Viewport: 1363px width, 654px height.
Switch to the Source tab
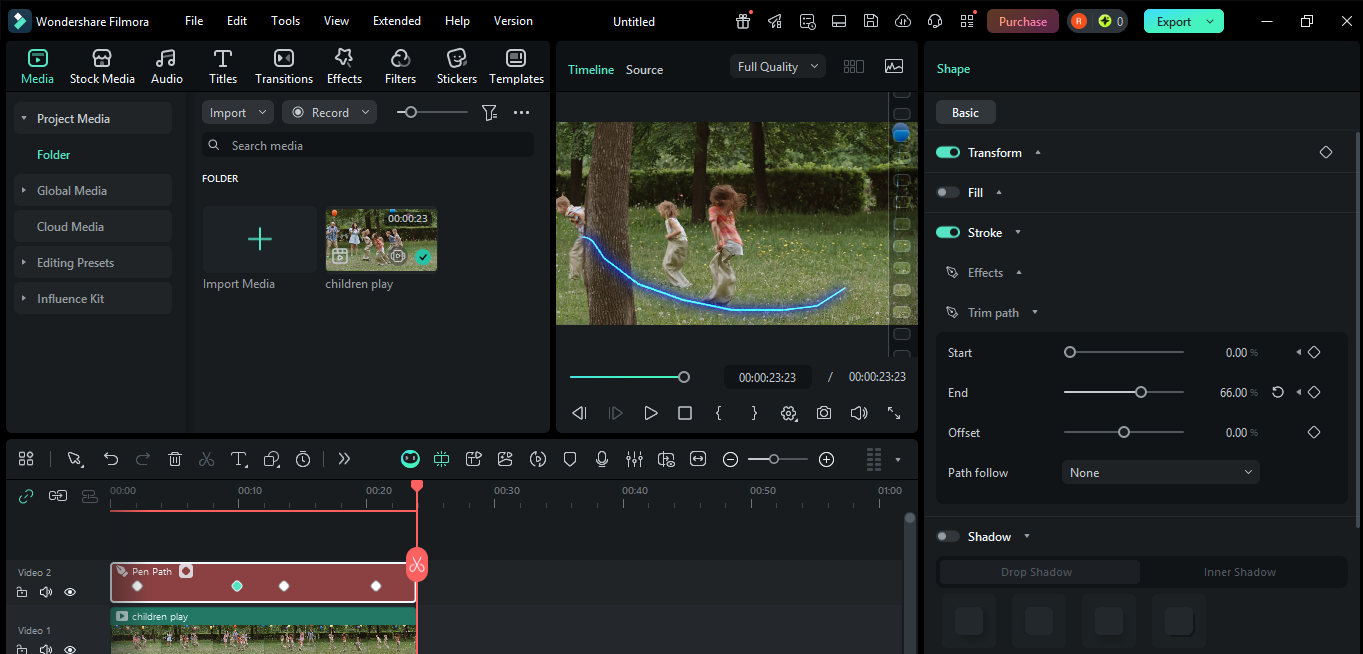pyautogui.click(x=644, y=70)
